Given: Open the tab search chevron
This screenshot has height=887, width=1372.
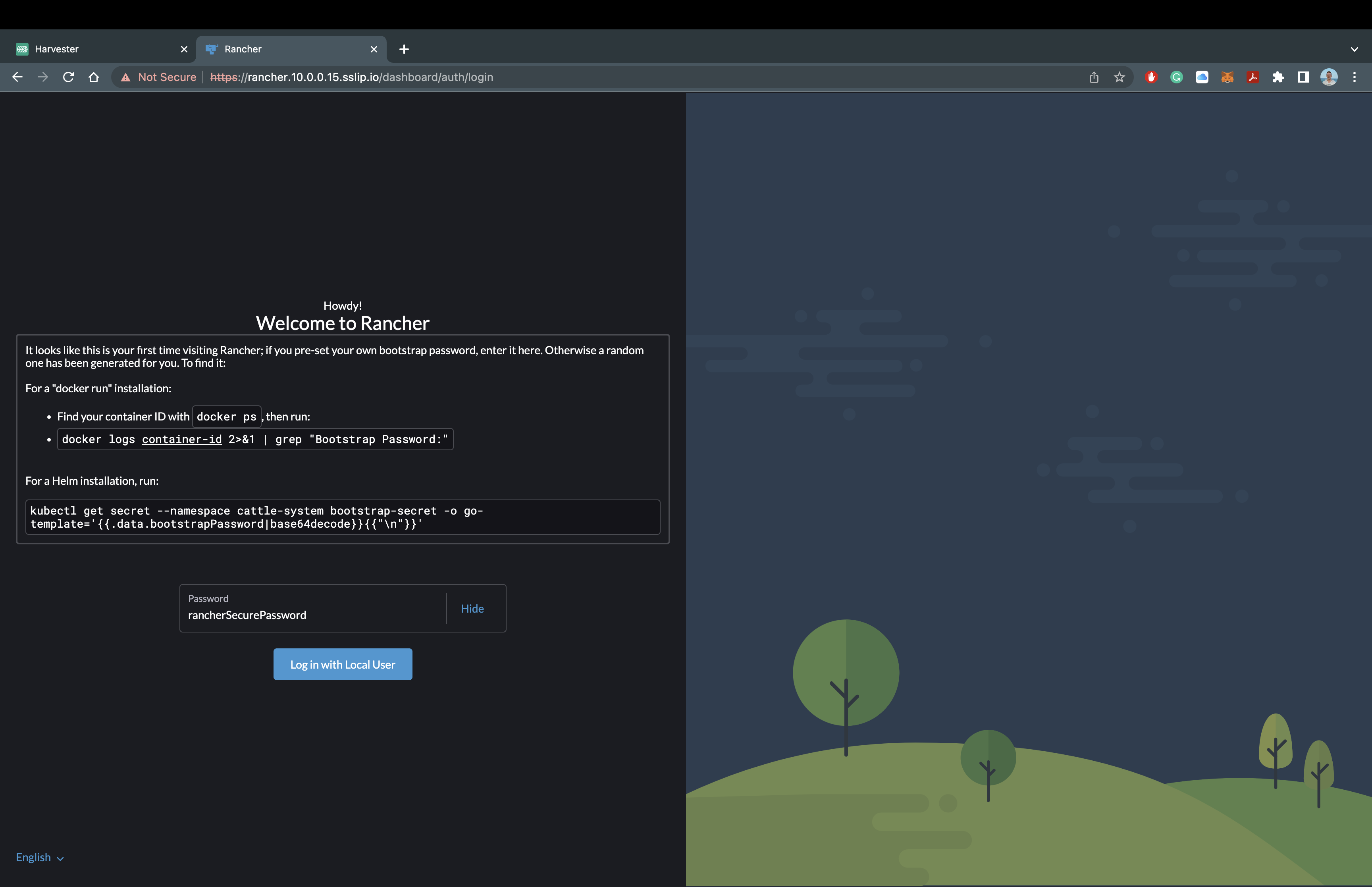Looking at the screenshot, I should pos(1354,49).
